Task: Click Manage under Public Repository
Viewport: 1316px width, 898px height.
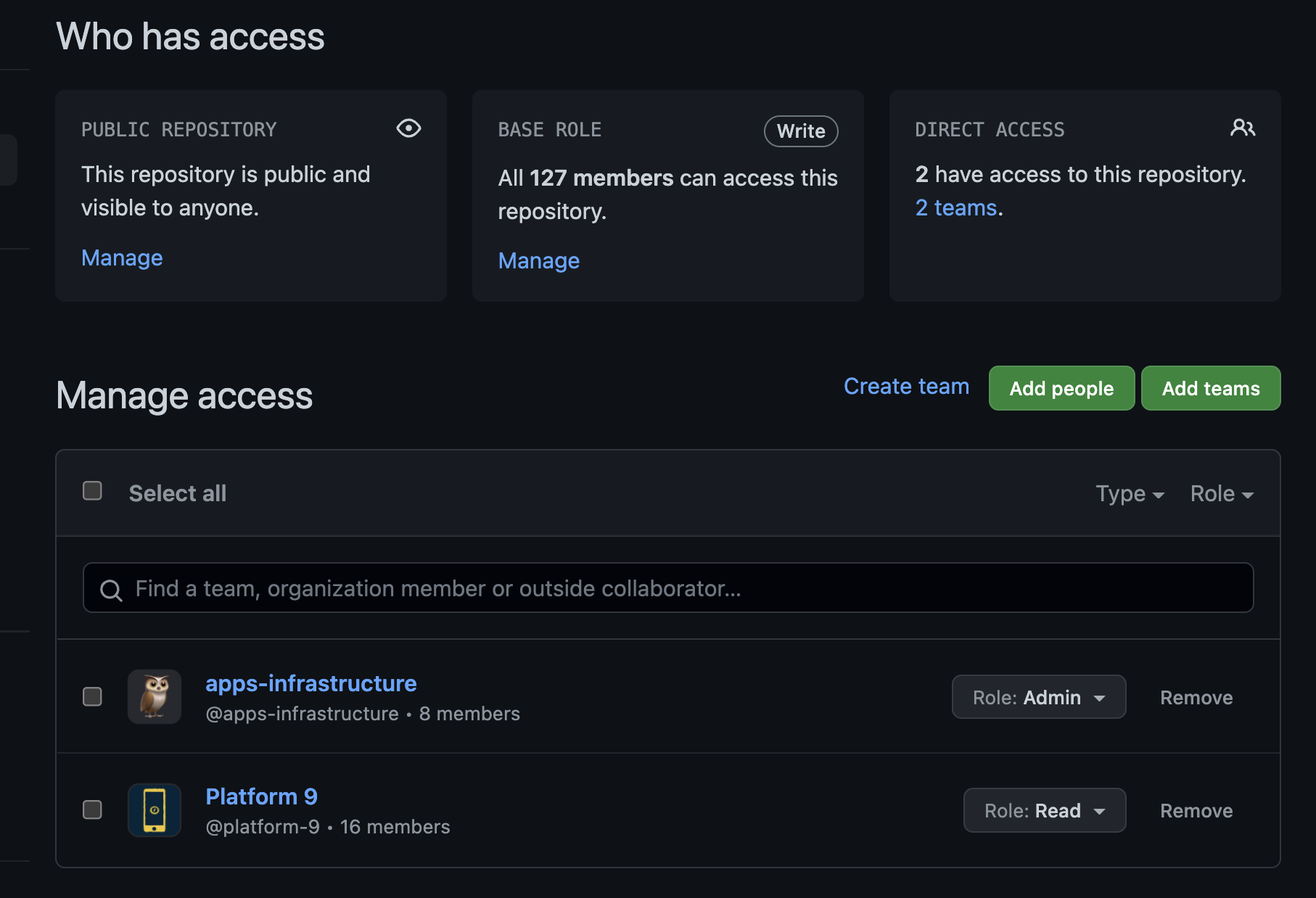Action: point(122,258)
